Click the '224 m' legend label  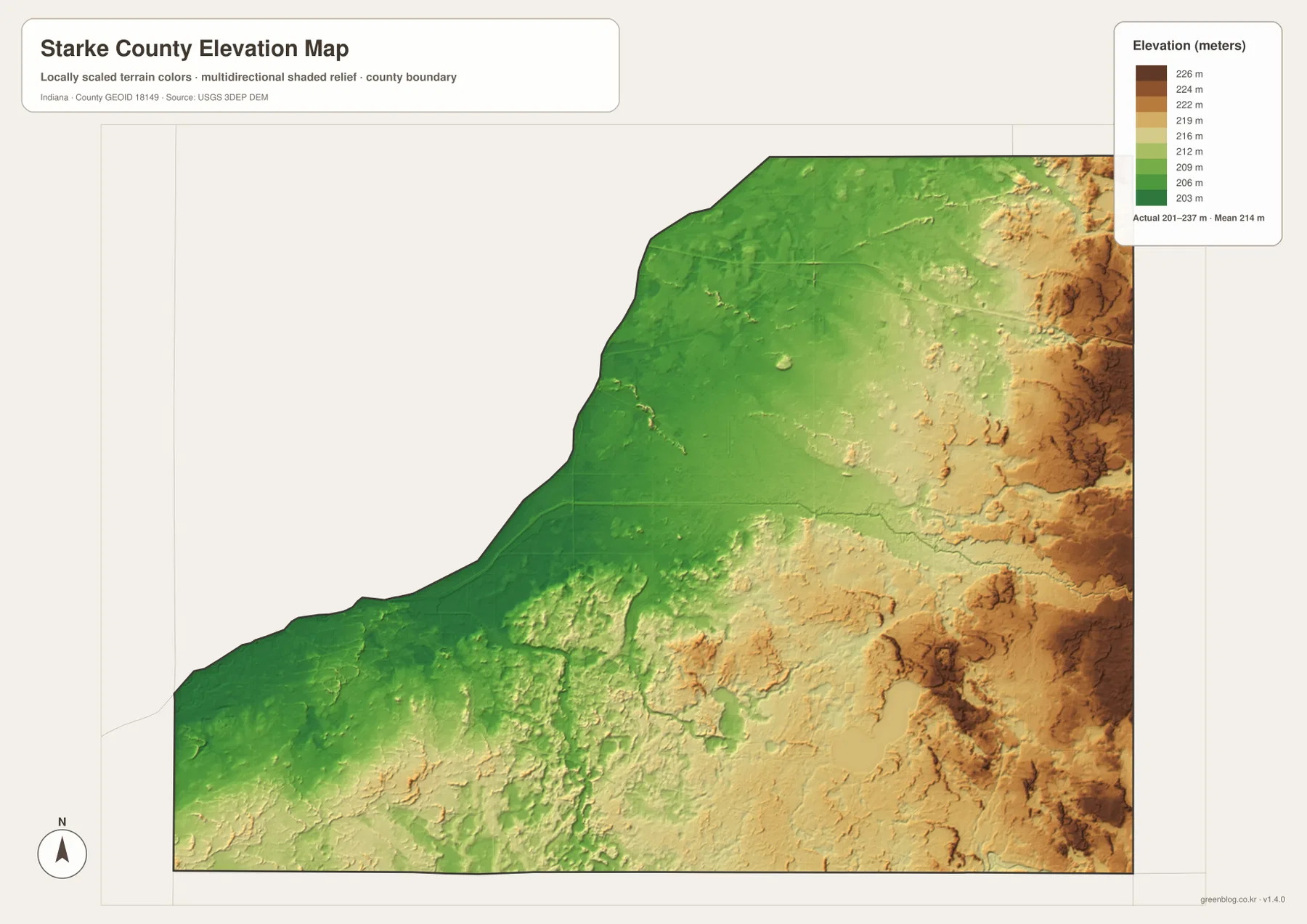point(1189,89)
